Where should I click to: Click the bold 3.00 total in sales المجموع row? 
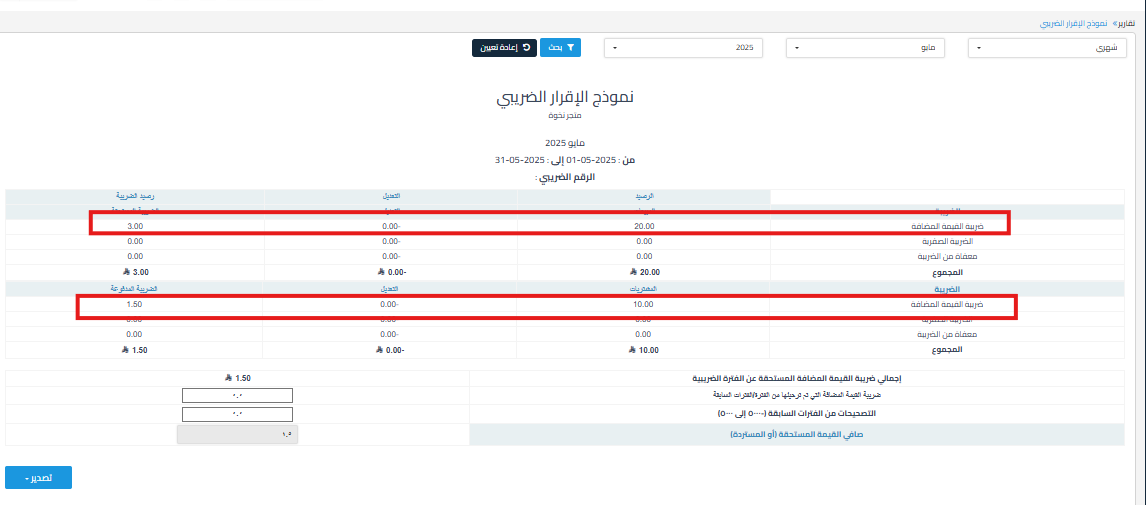coord(134,272)
